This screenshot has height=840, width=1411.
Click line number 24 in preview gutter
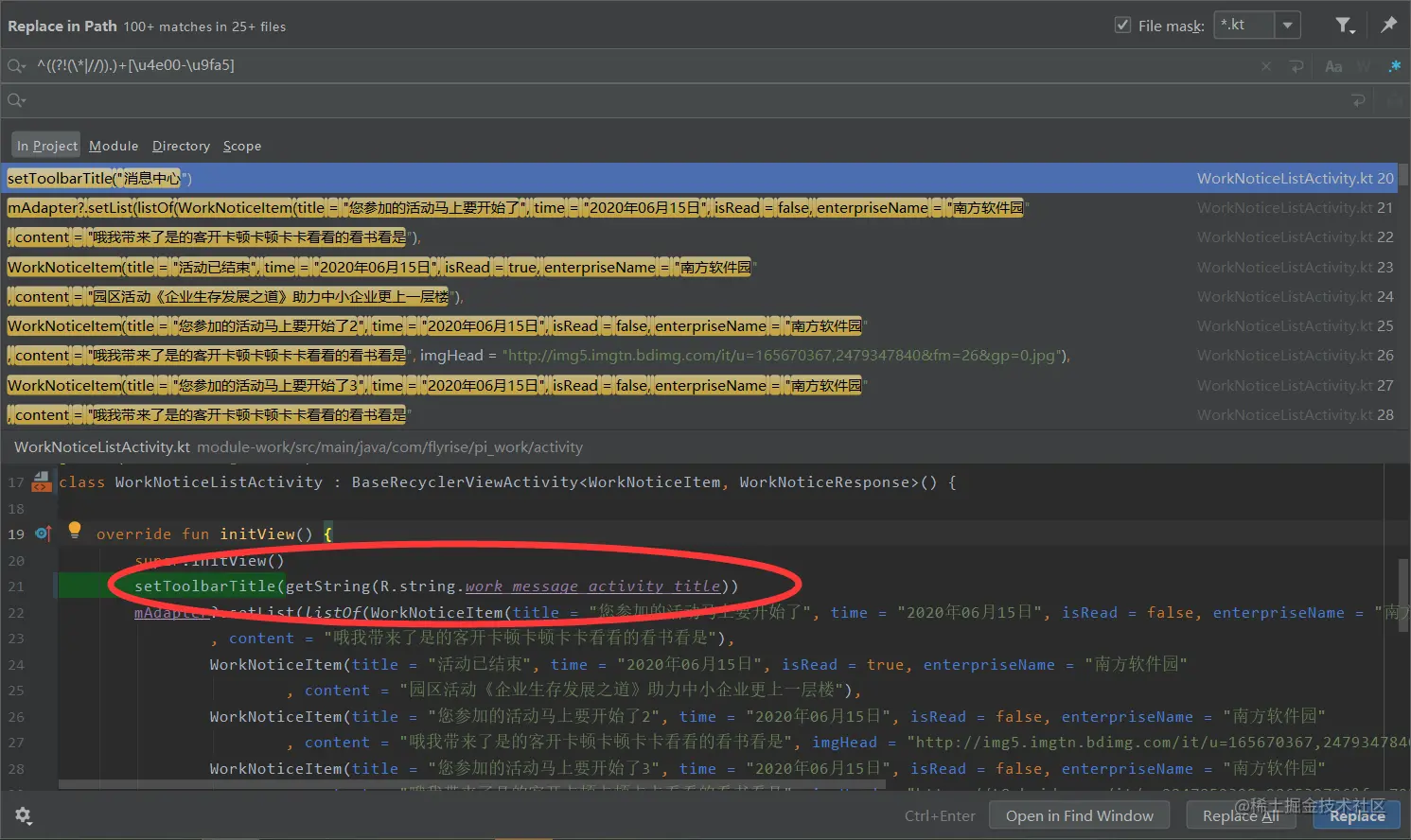coord(16,665)
